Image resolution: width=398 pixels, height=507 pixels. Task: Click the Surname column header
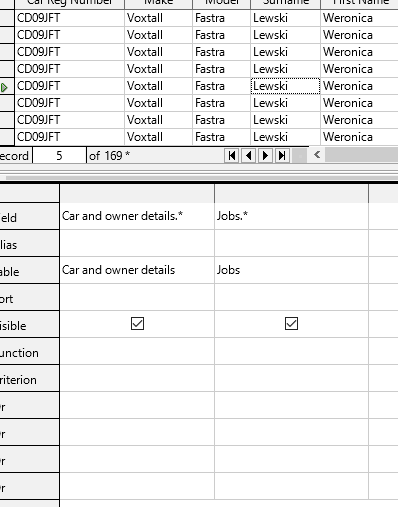point(285,3)
